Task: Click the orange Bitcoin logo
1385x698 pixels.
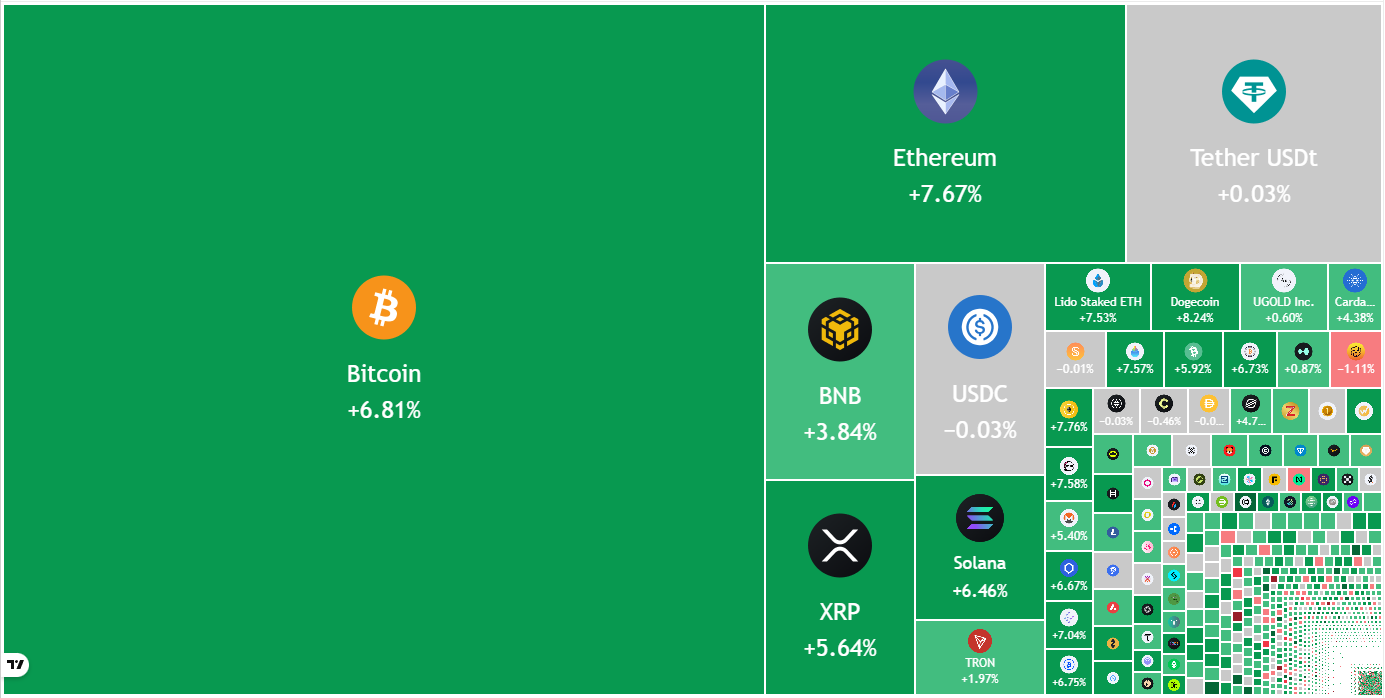Action: pyautogui.click(x=383, y=308)
